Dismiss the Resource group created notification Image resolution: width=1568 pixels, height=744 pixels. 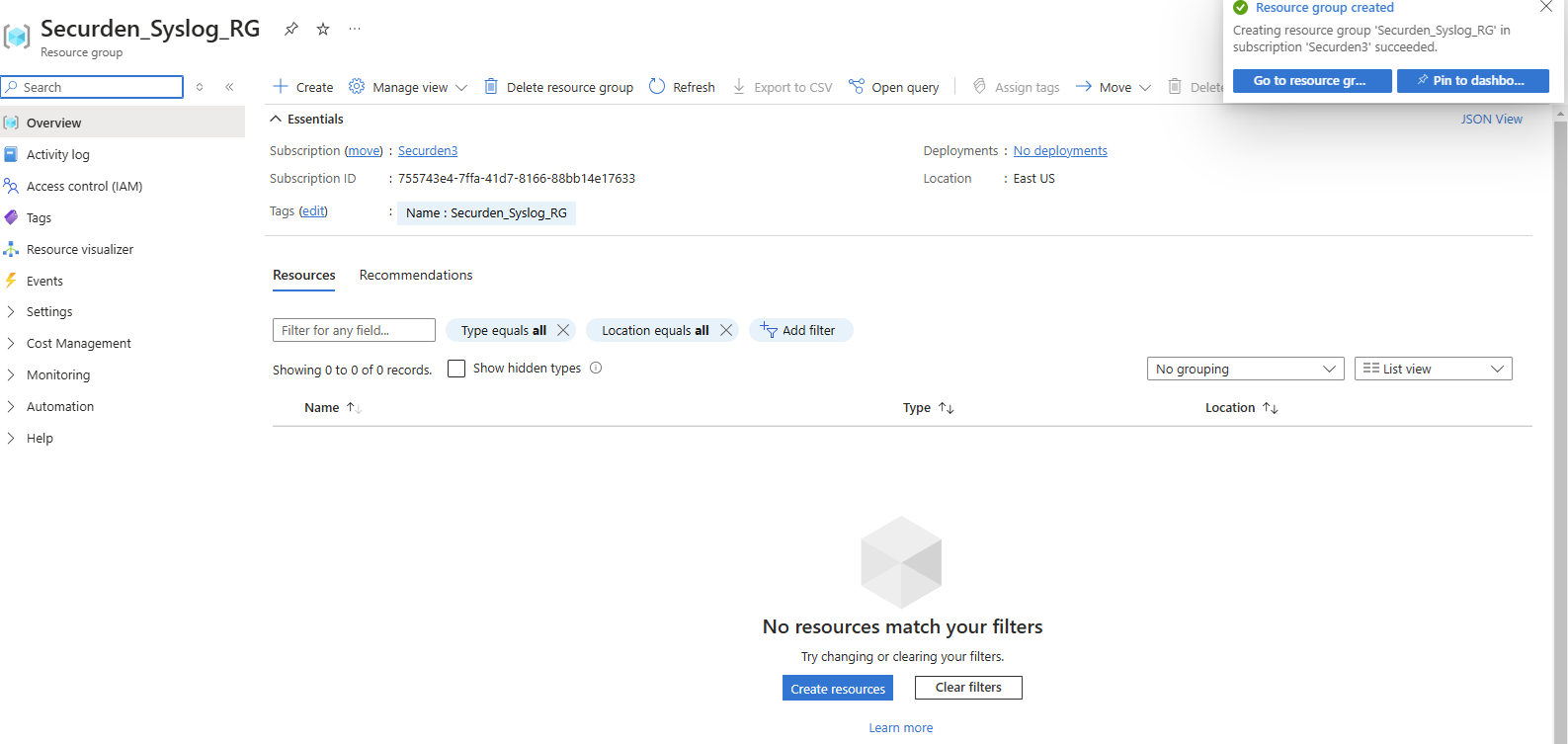1546,7
